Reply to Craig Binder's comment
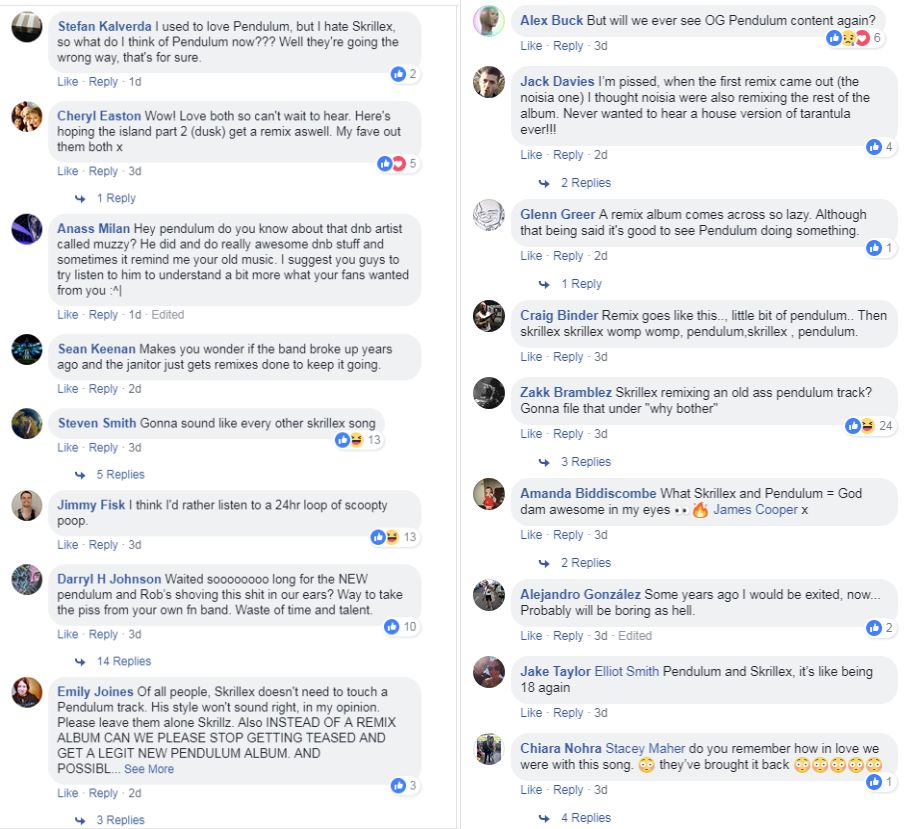Screen dimensions: 919x829 568,357
